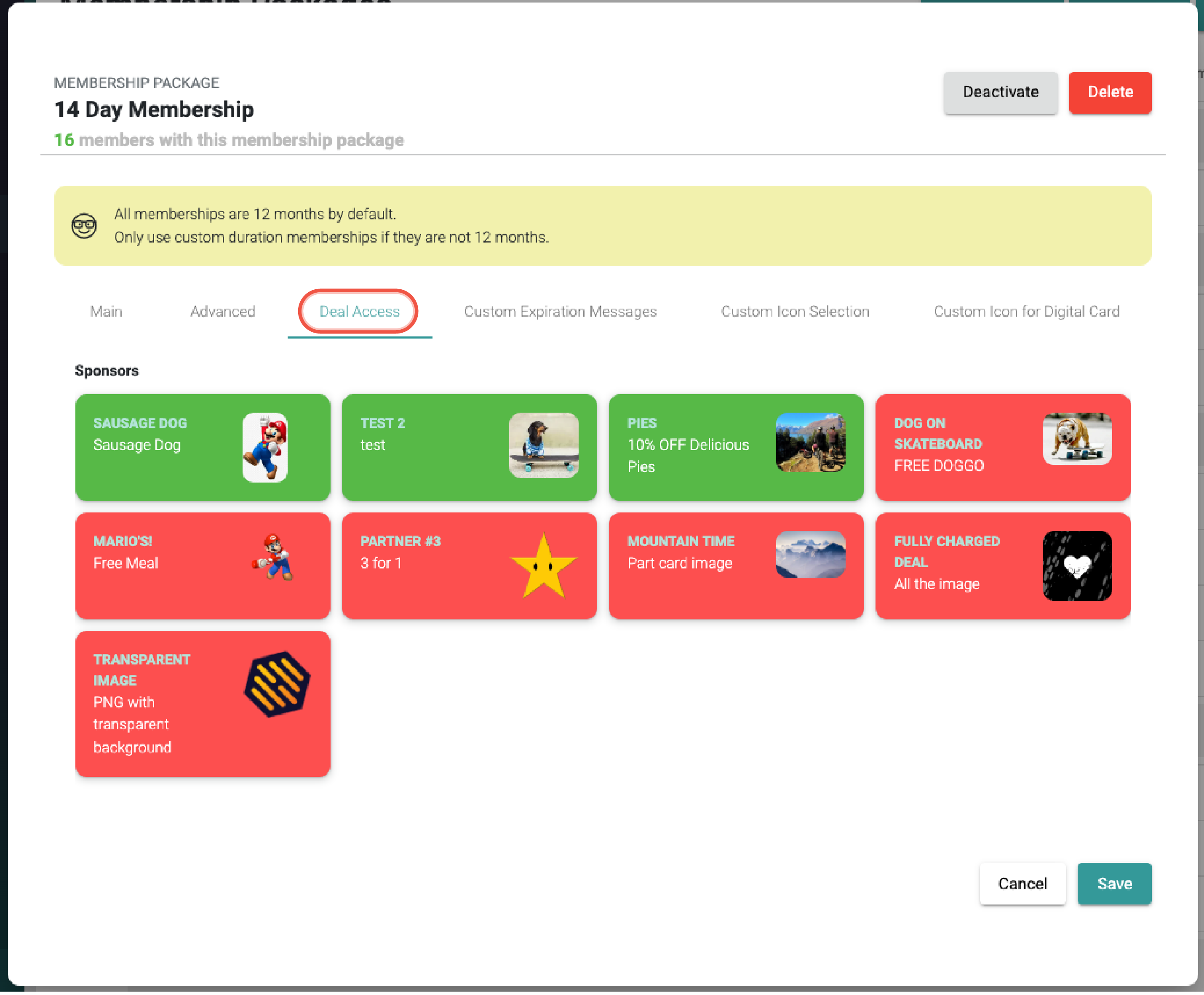Toggle the Pies 10% OFF deal card
This screenshot has width=1204, height=995.
(x=736, y=448)
